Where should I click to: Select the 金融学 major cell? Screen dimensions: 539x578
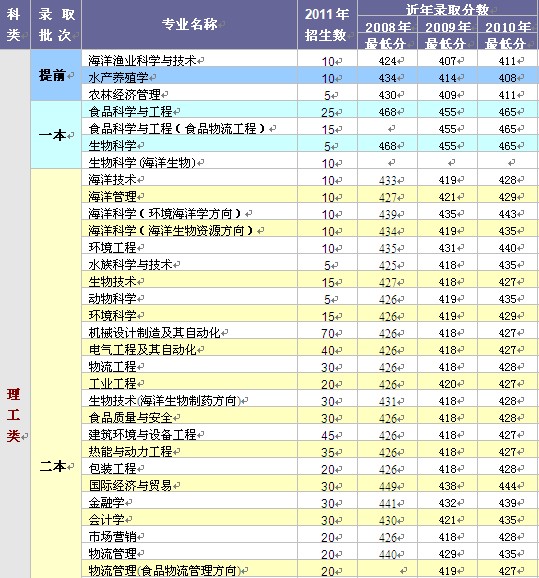107,502
